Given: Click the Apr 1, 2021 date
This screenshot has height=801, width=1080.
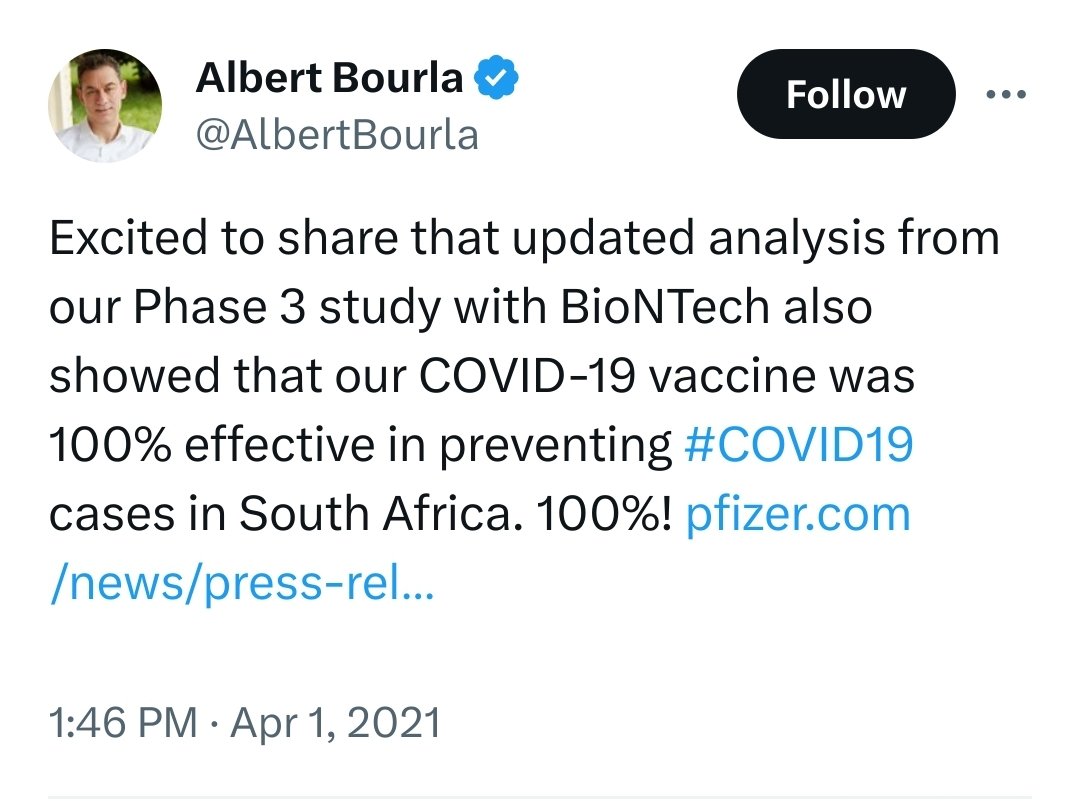Looking at the screenshot, I should pyautogui.click(x=335, y=722).
